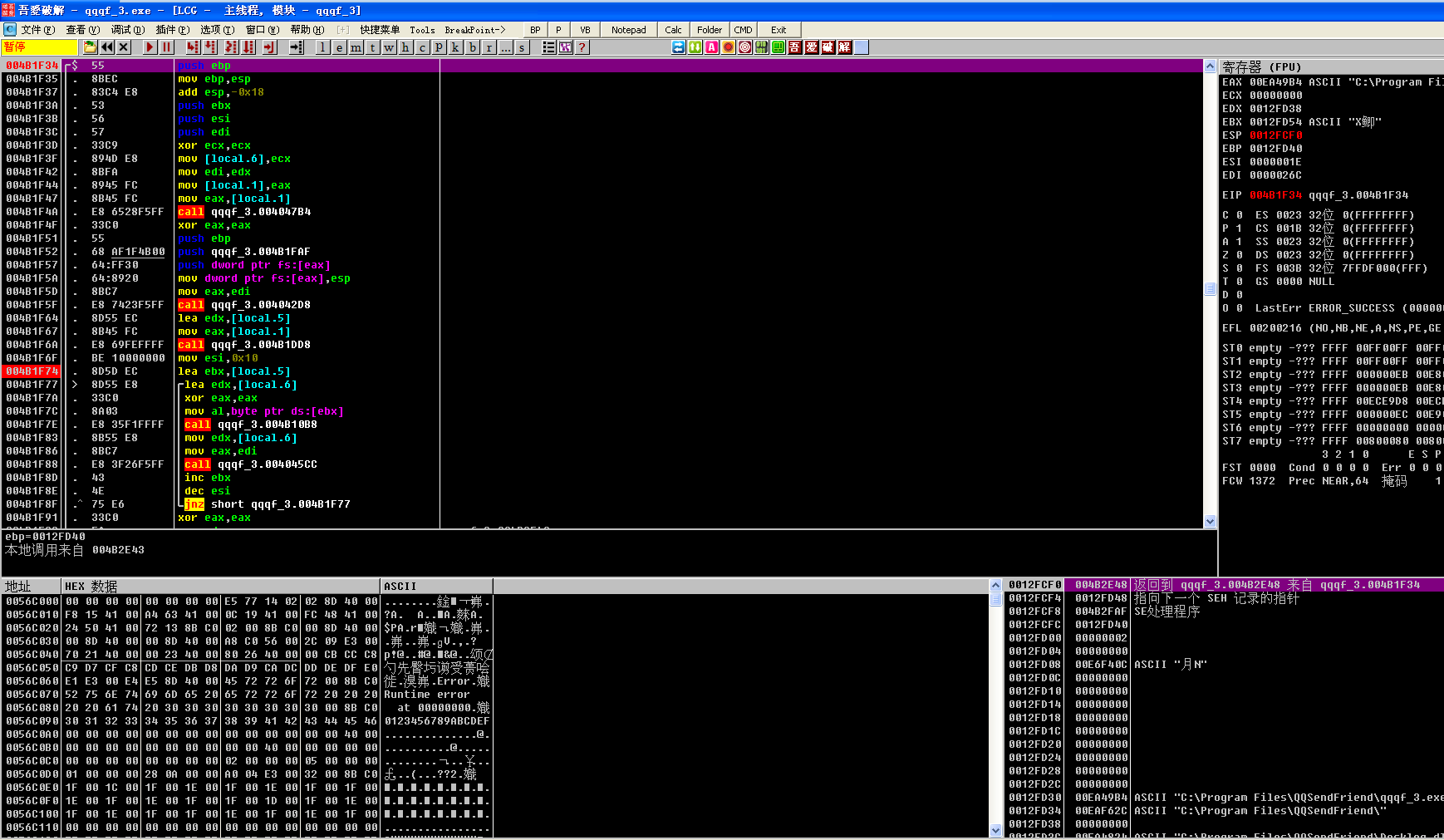The width and height of the screenshot is (1444, 840).
Task: Click disassembly scrollbar down arrow
Action: (x=1210, y=521)
